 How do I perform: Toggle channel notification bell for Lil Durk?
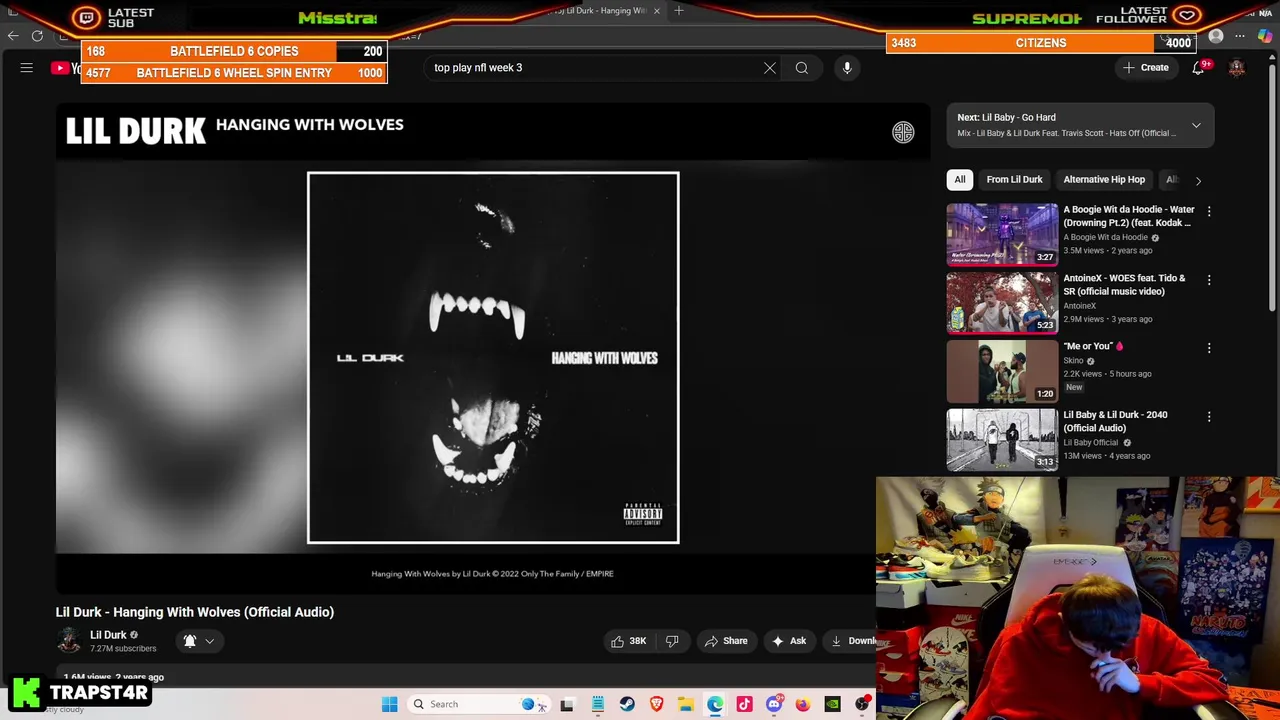point(190,641)
